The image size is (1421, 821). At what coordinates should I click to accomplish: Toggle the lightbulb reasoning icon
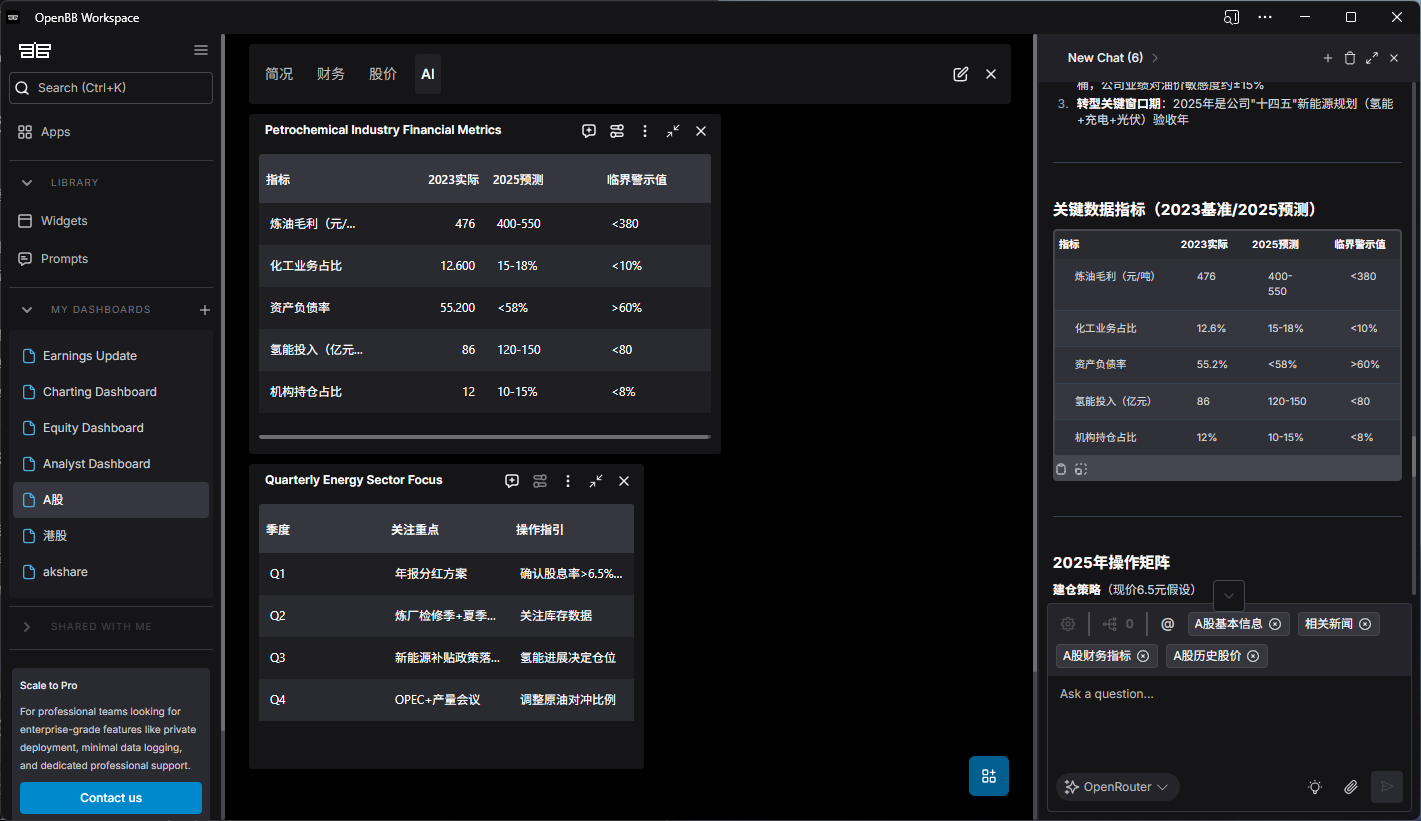click(x=1315, y=787)
